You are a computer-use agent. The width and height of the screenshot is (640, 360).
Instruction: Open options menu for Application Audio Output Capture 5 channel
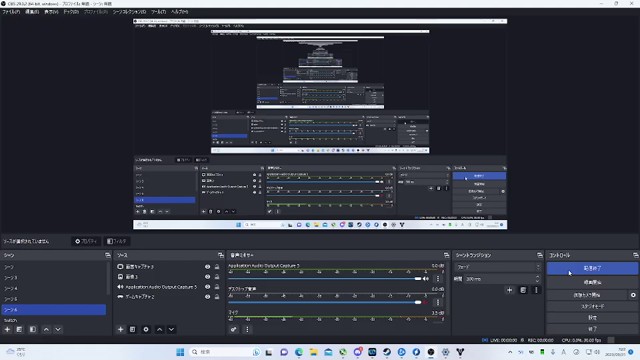[x=438, y=279]
